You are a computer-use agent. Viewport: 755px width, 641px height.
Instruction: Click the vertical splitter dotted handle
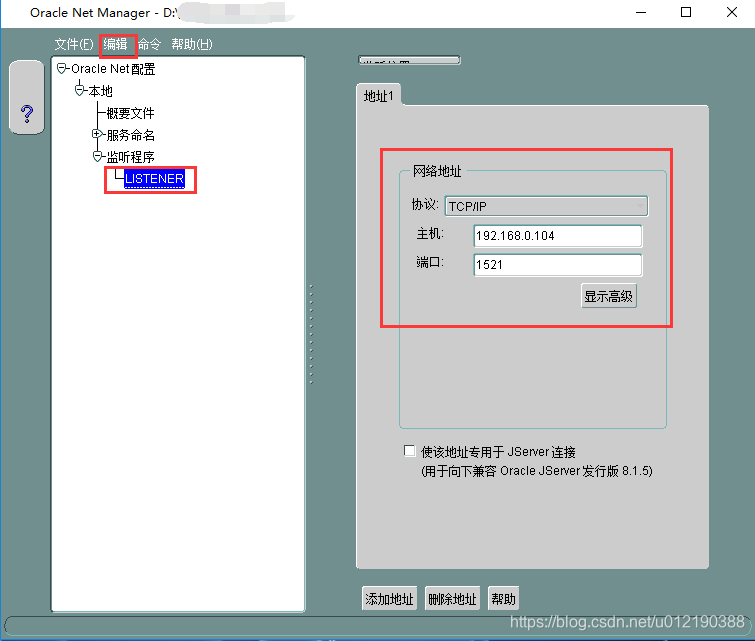coord(312,334)
